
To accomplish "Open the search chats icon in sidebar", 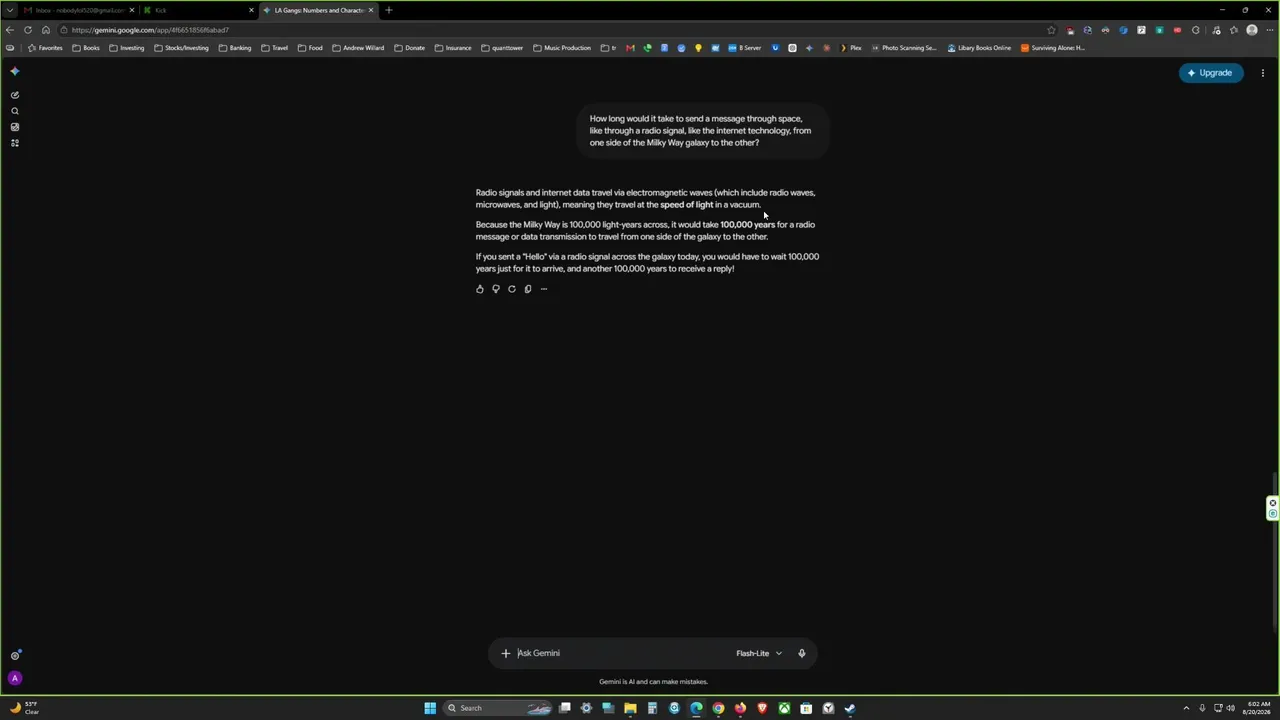I will (15, 111).
